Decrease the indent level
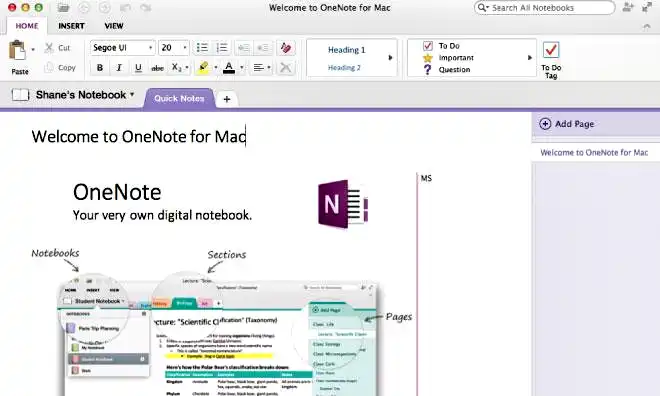Screen dimensions: 660x396 (244, 48)
